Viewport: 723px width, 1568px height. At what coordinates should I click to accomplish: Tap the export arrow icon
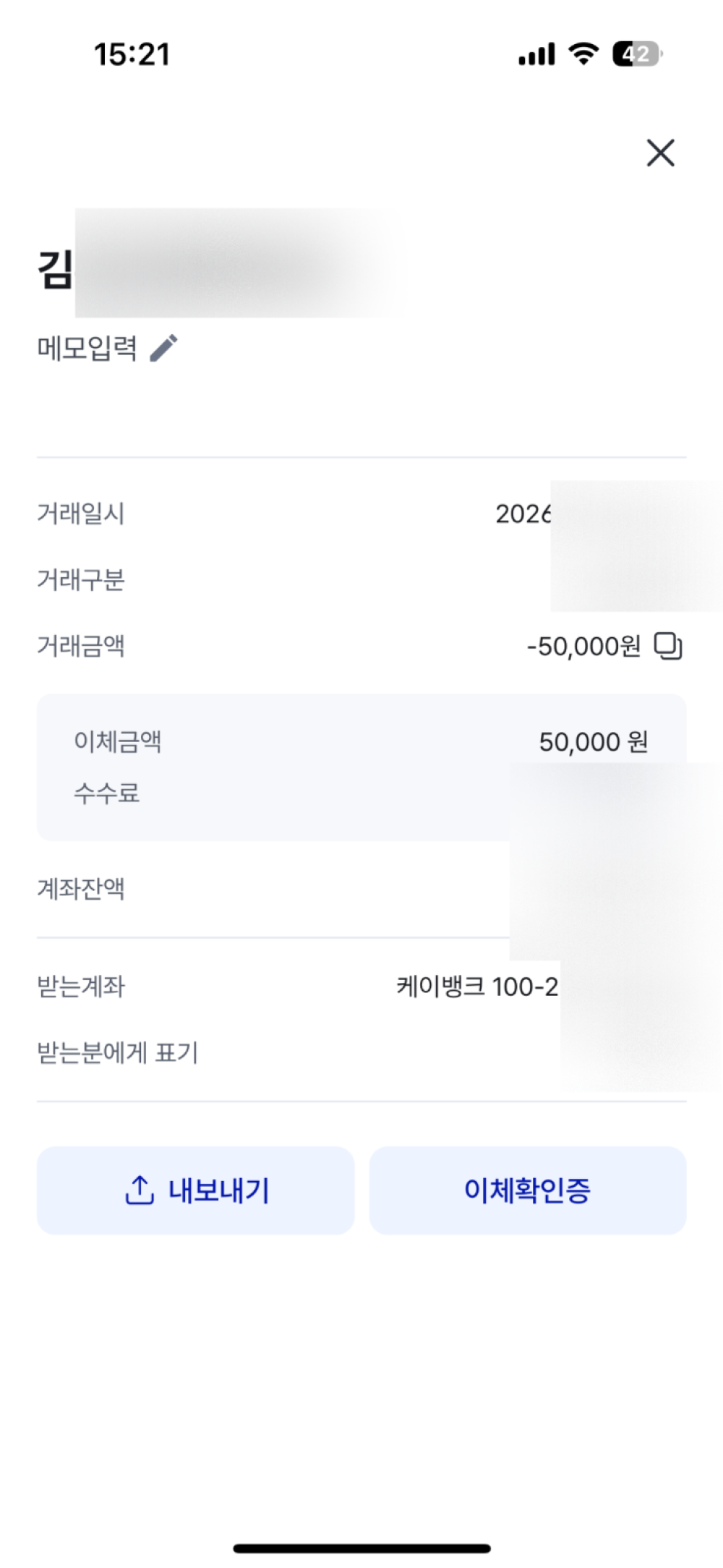coord(140,1190)
